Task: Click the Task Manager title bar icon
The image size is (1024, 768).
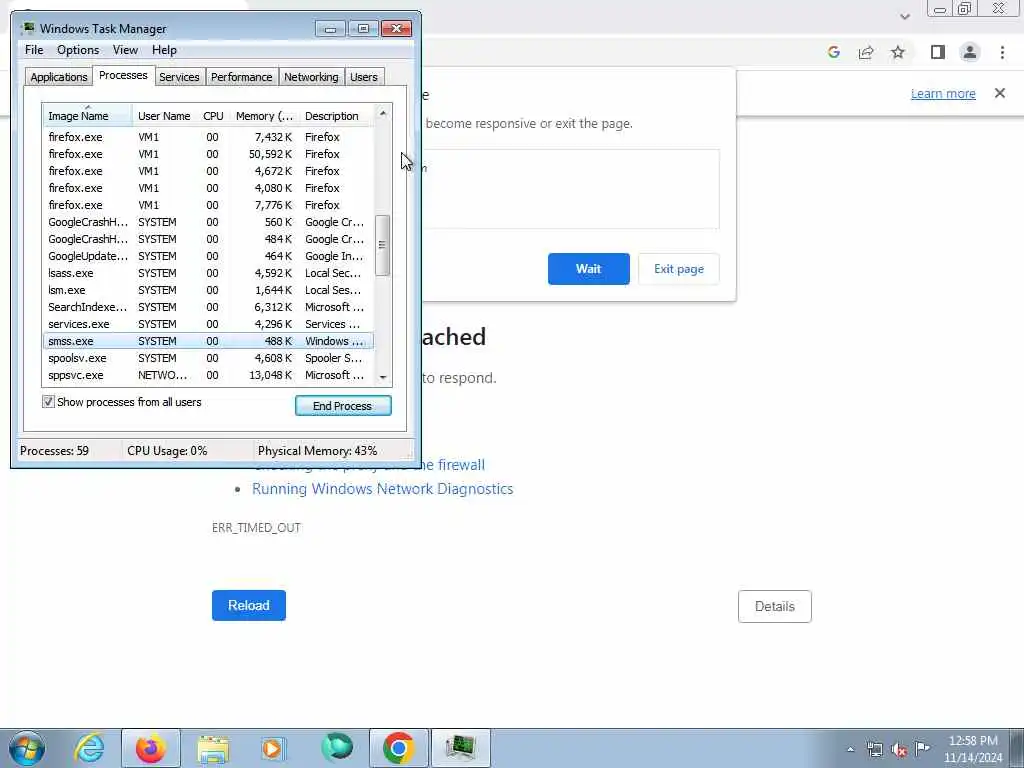Action: tap(27, 28)
